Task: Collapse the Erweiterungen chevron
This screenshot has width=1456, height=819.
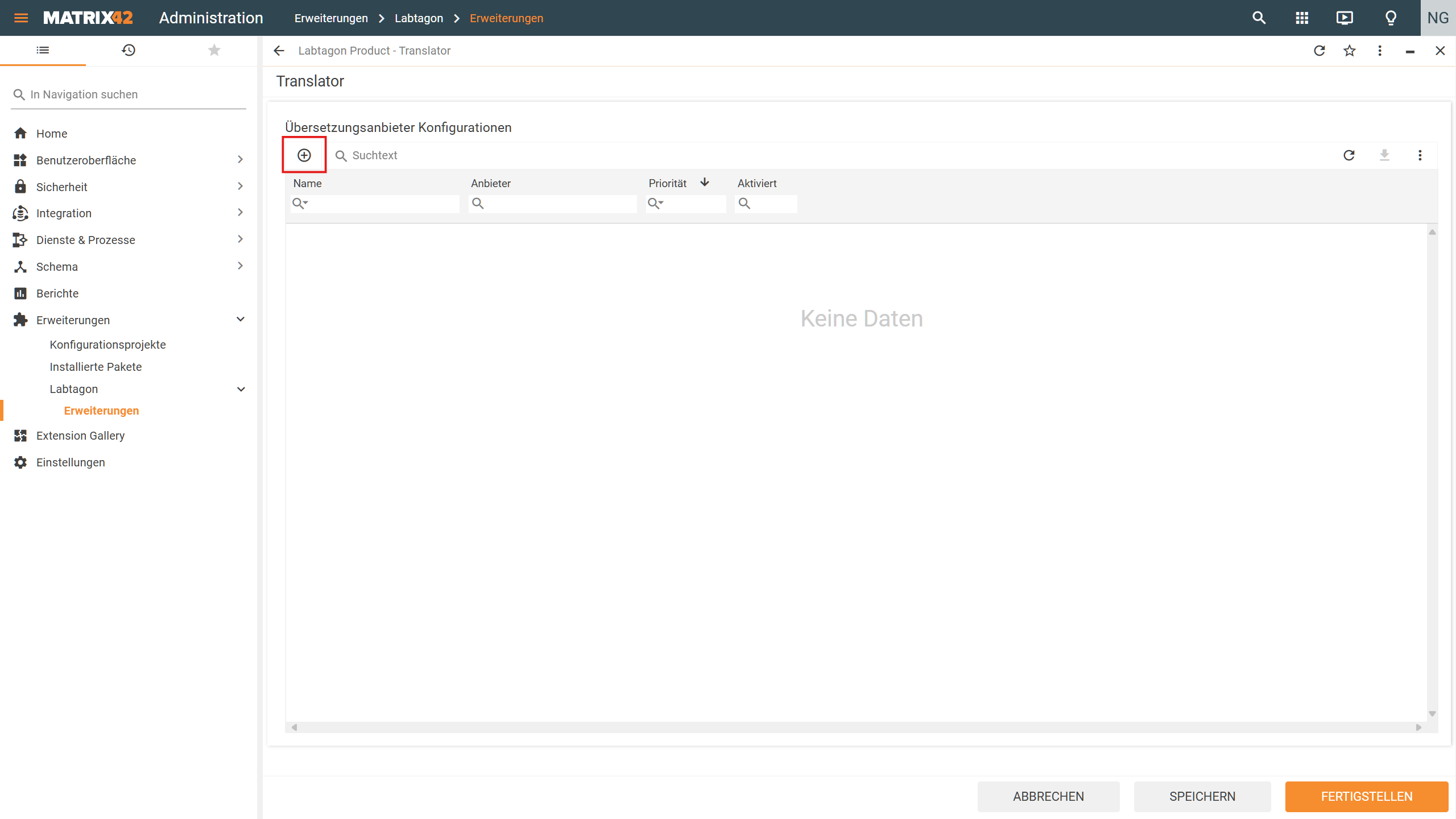Action: (241, 320)
